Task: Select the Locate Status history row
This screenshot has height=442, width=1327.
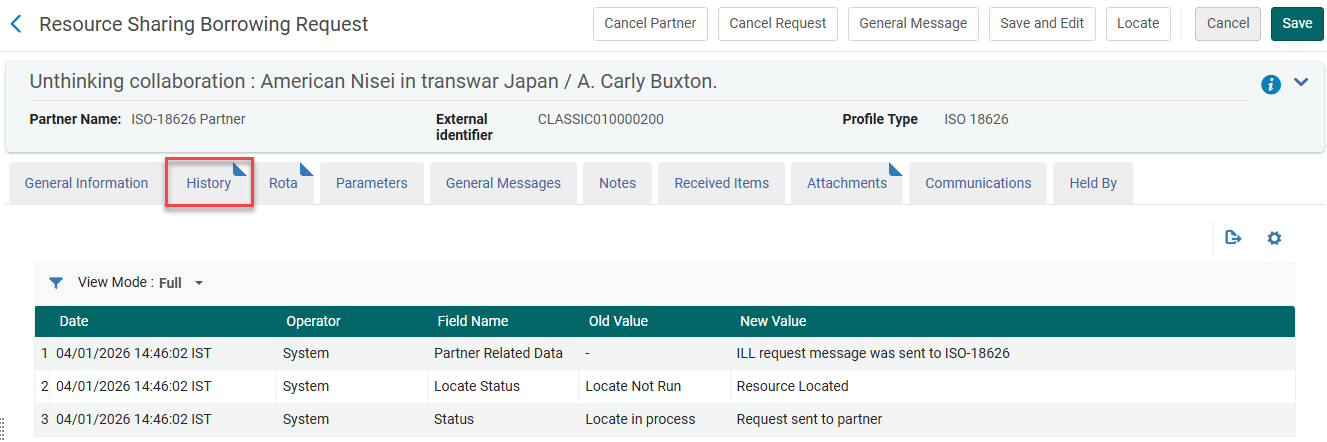Action: click(x=476, y=386)
